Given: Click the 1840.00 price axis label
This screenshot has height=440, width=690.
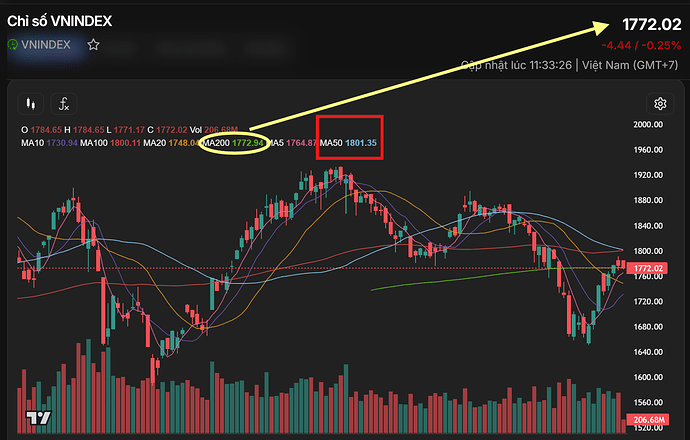Looking at the screenshot, I should [x=648, y=226].
